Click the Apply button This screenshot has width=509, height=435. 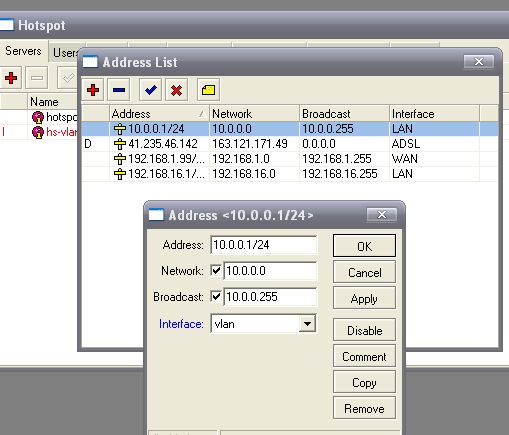[364, 298]
